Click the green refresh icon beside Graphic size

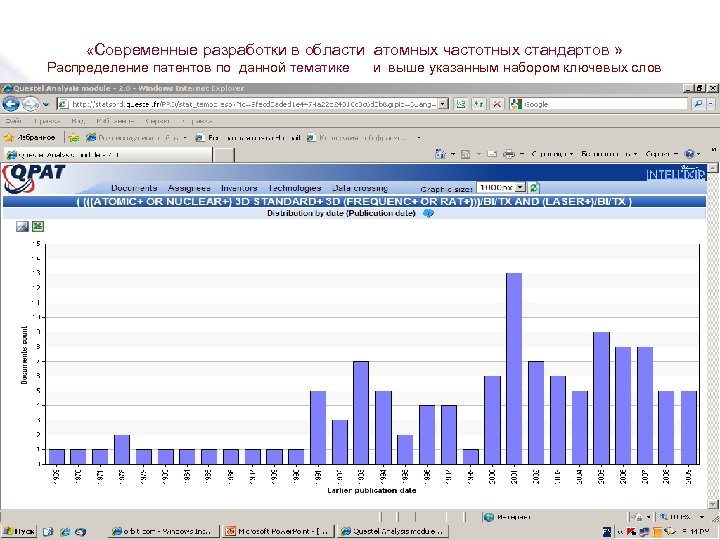pos(534,187)
